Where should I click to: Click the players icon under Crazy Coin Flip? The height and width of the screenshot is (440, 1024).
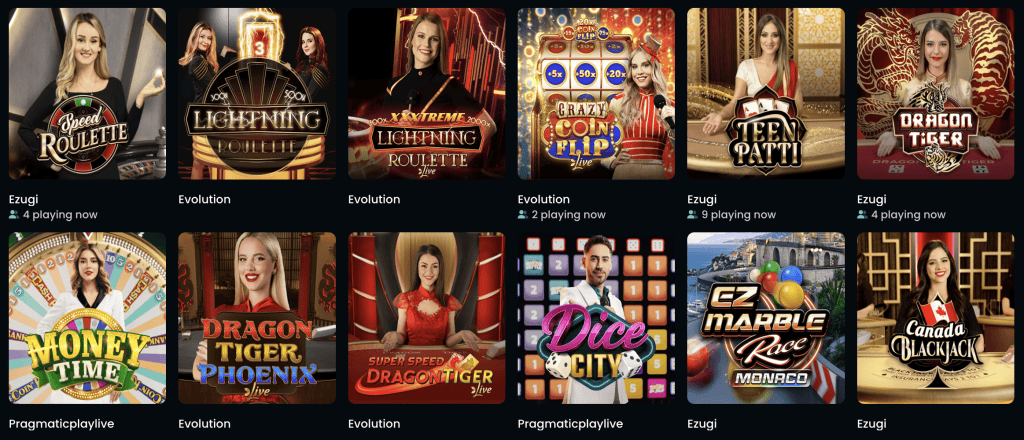tap(523, 215)
